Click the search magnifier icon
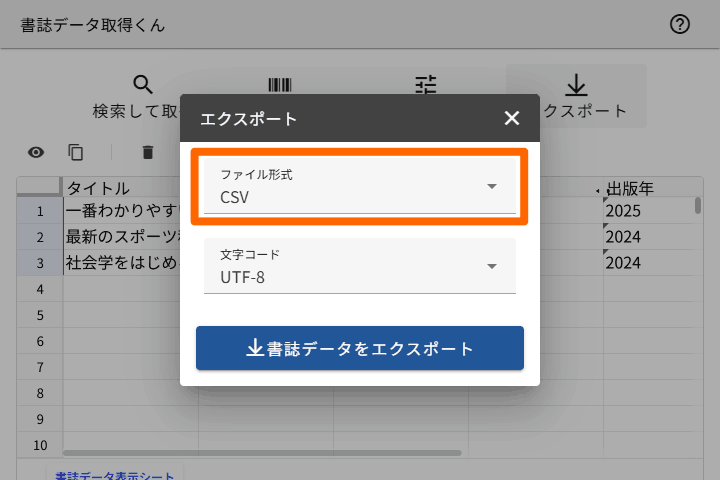Image resolution: width=720 pixels, height=480 pixels. [x=143, y=85]
